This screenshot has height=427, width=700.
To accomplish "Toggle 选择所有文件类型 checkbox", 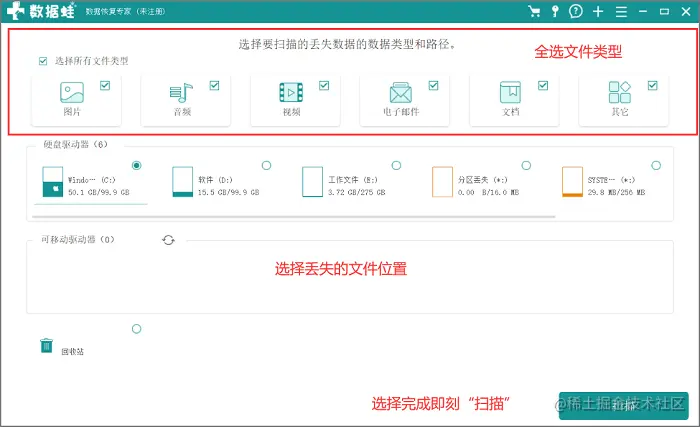I will pos(43,61).
